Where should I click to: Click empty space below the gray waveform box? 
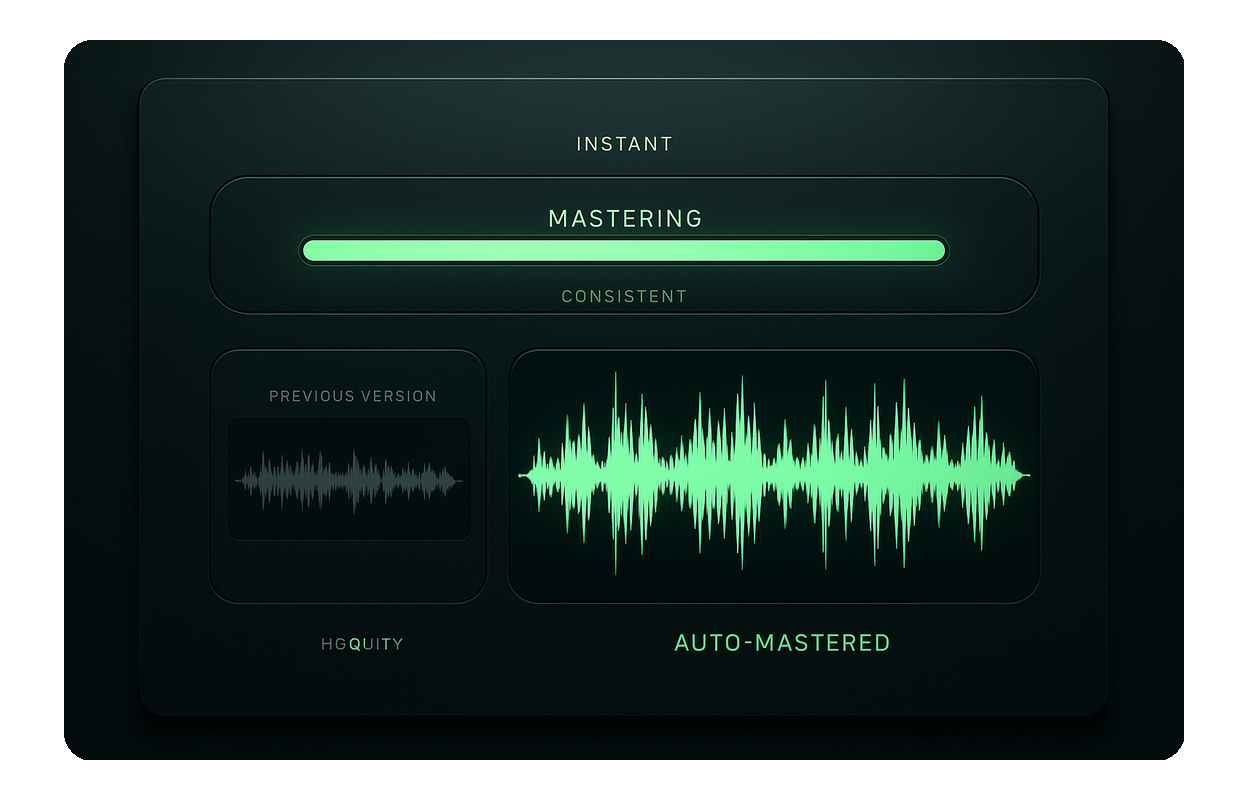point(348,570)
